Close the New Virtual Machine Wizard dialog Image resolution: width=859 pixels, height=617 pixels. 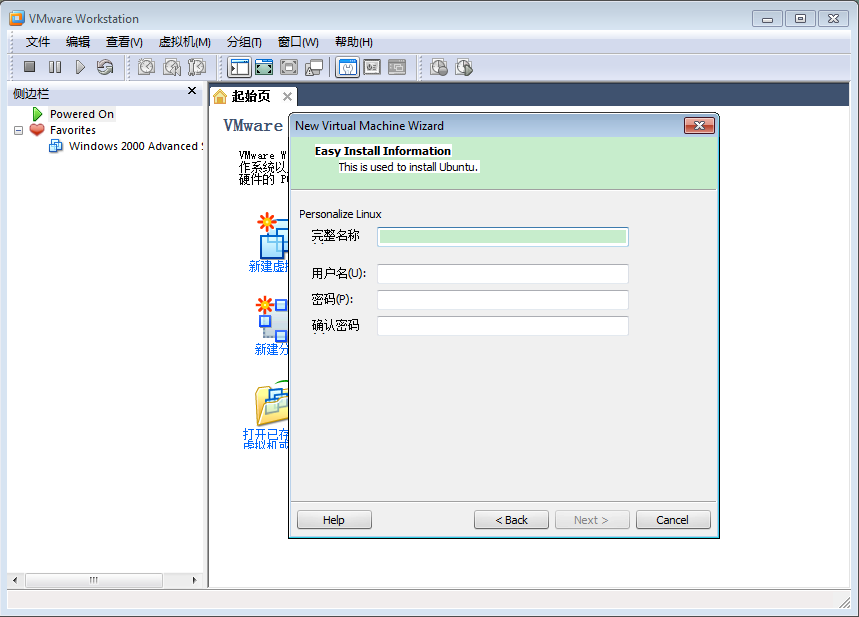[x=699, y=125]
